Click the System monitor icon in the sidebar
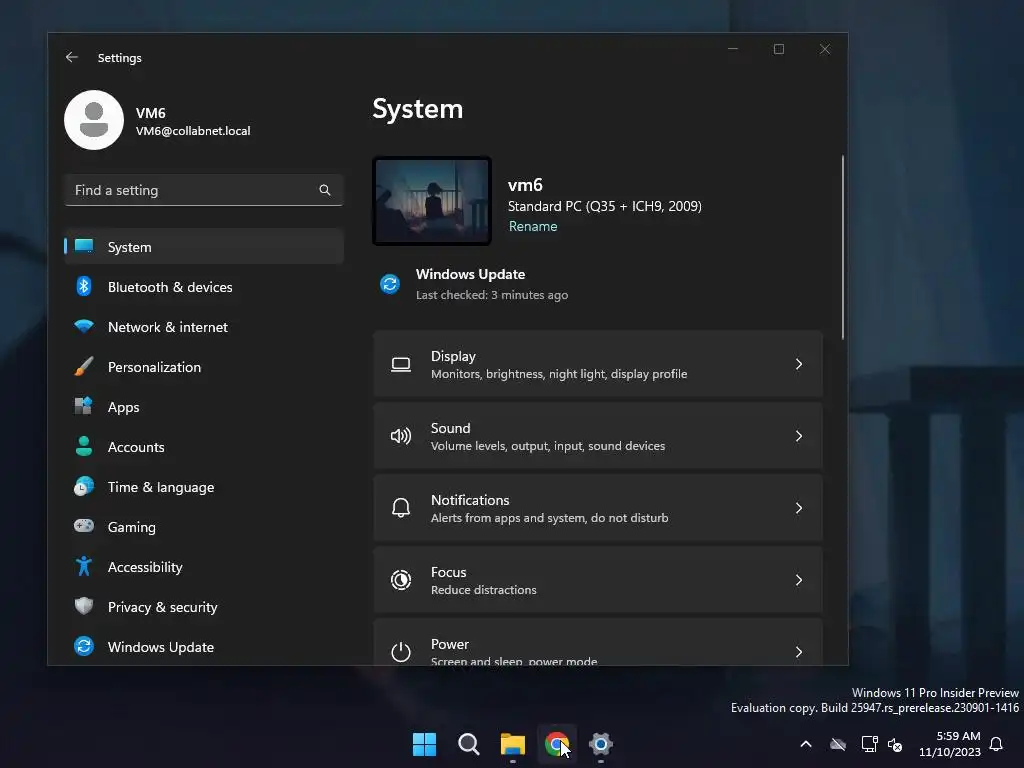Image resolution: width=1024 pixels, height=768 pixels. pos(84,246)
